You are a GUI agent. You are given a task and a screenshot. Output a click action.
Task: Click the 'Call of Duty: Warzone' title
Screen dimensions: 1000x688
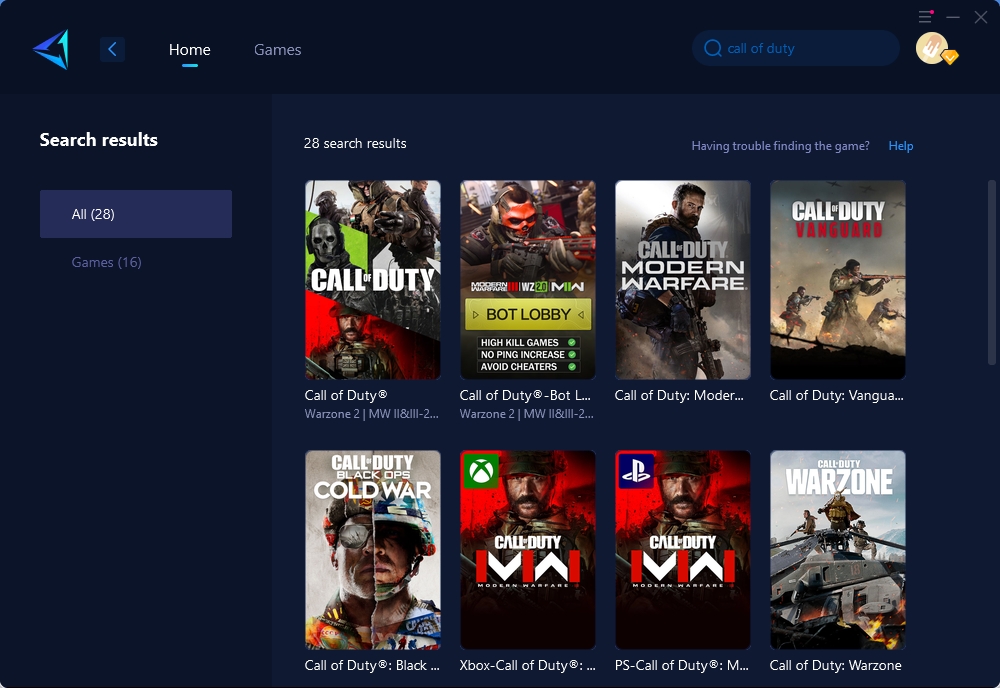click(x=835, y=665)
